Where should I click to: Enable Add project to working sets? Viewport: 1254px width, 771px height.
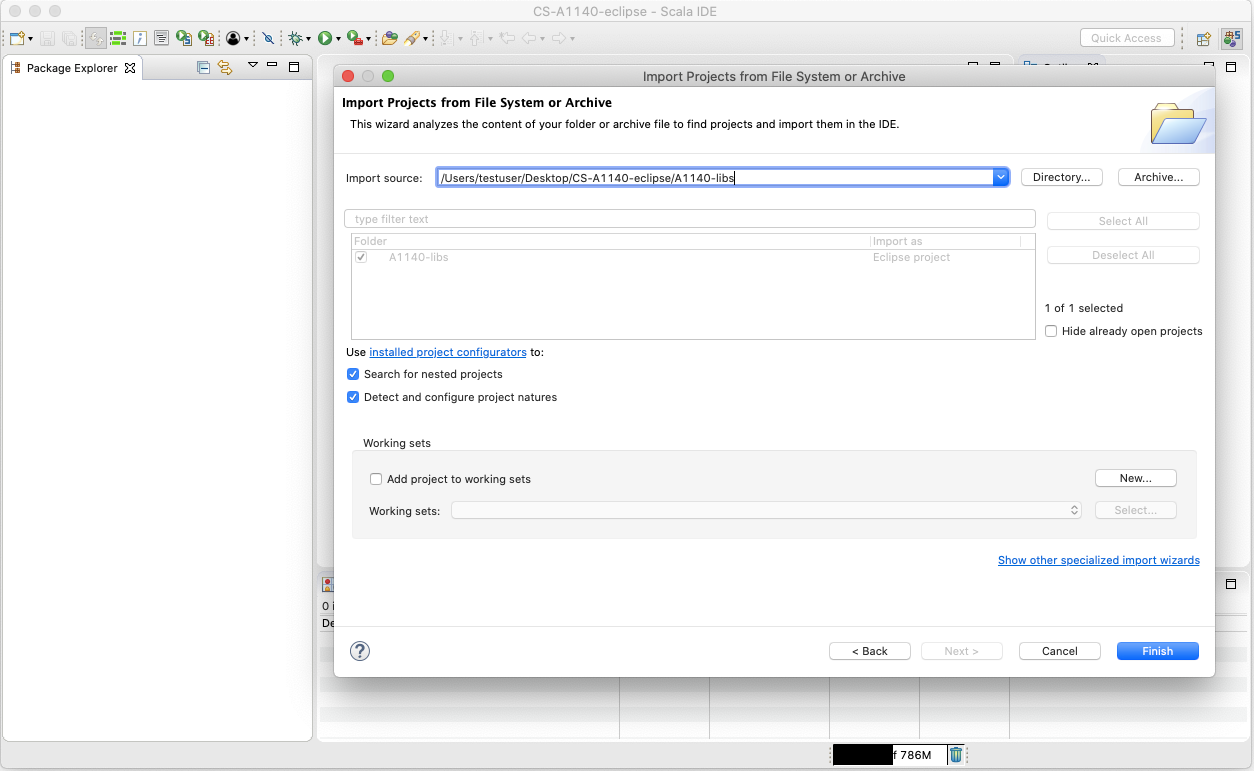point(376,479)
